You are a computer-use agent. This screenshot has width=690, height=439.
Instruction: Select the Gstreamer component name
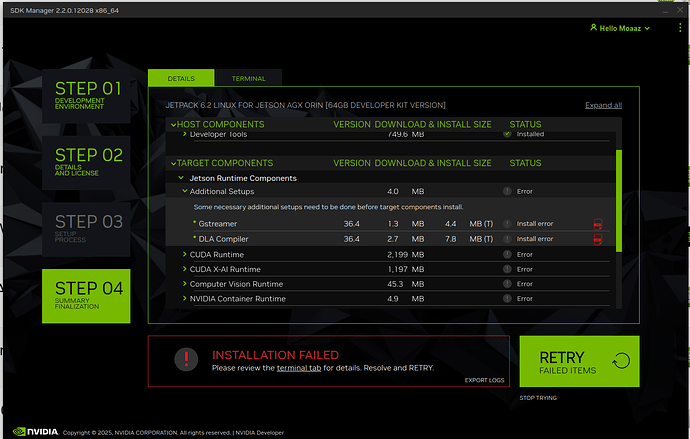point(217,223)
